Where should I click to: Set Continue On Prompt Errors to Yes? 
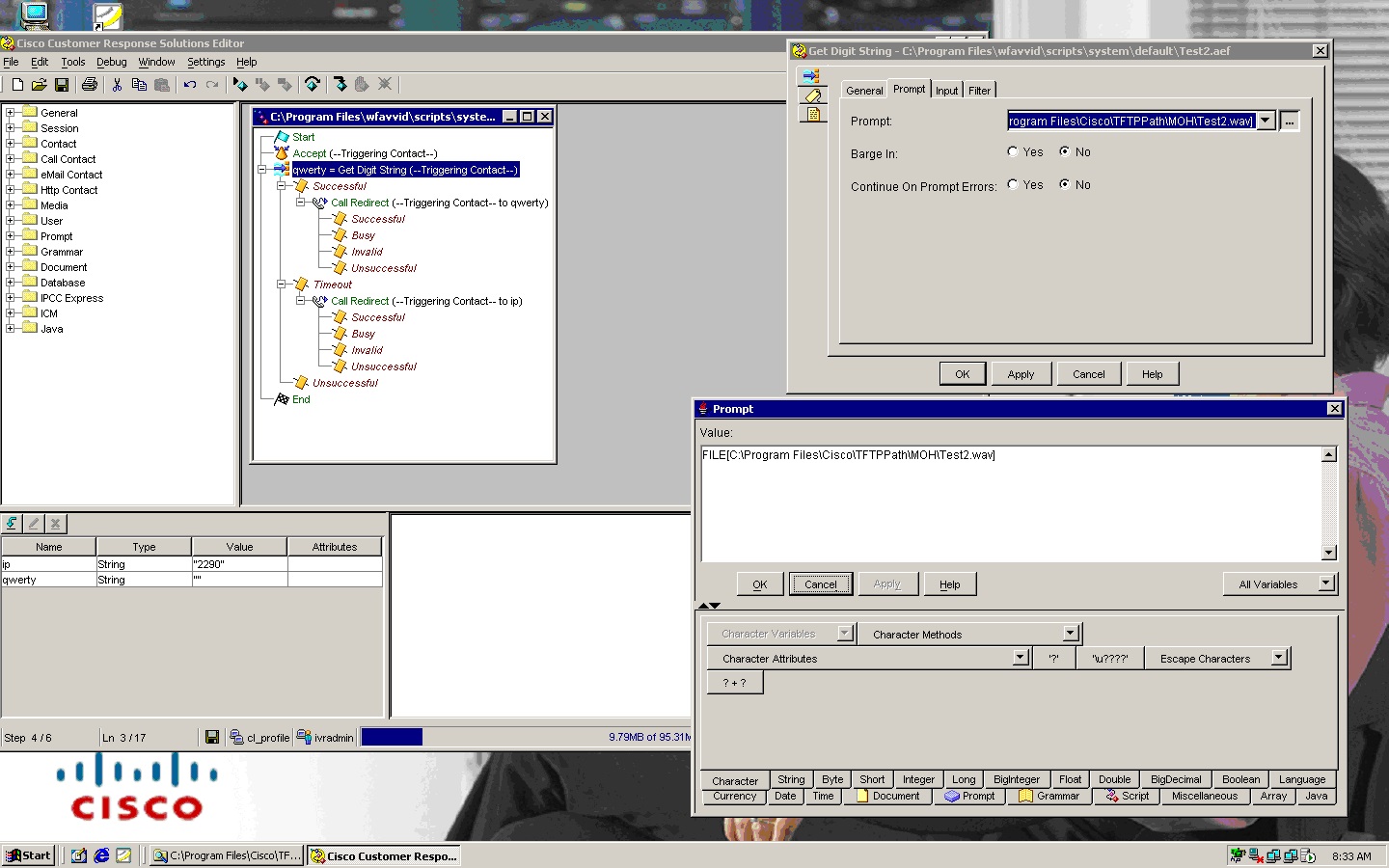1013,184
